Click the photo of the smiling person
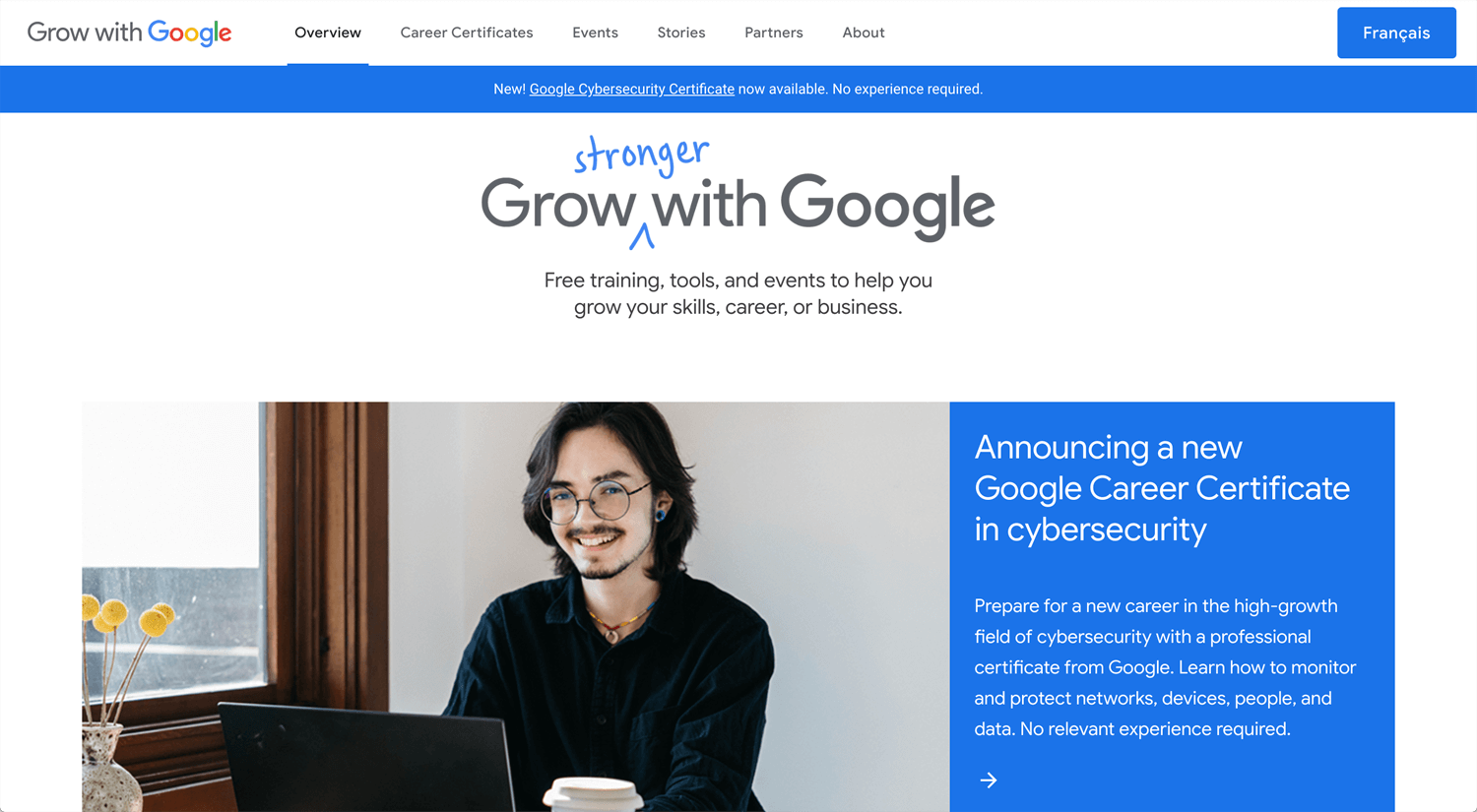The width and height of the screenshot is (1477, 812). (x=516, y=606)
